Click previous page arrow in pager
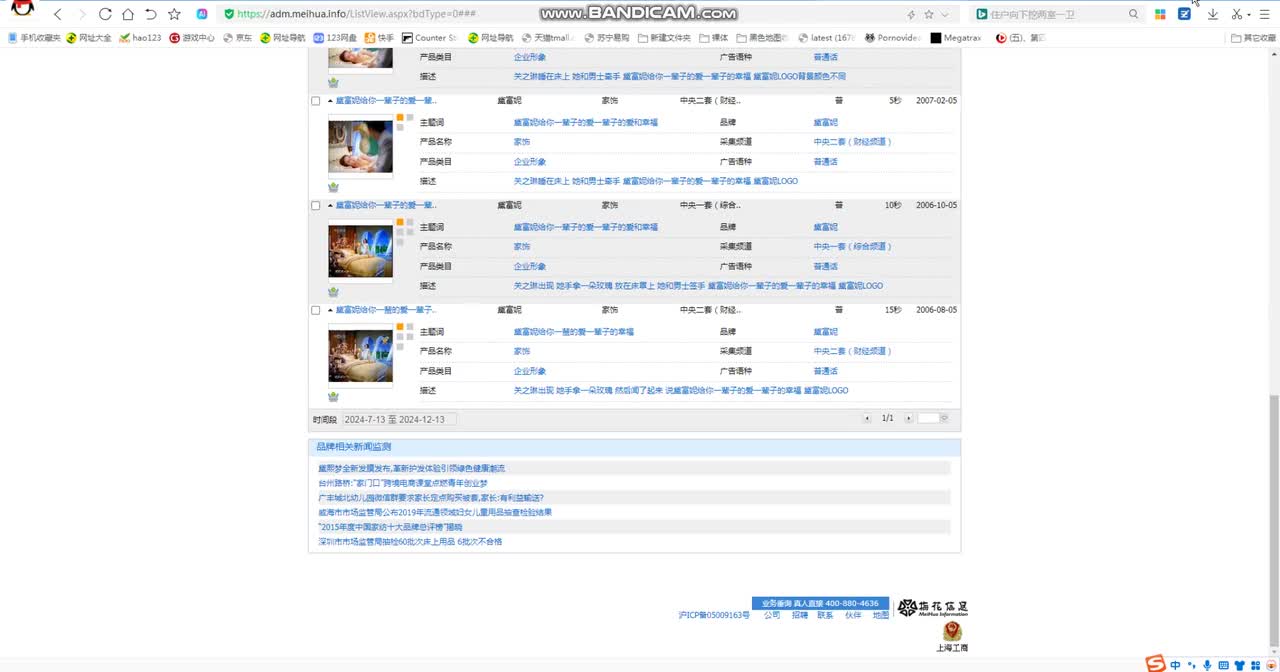This screenshot has height=672, width=1280. pos(867,418)
